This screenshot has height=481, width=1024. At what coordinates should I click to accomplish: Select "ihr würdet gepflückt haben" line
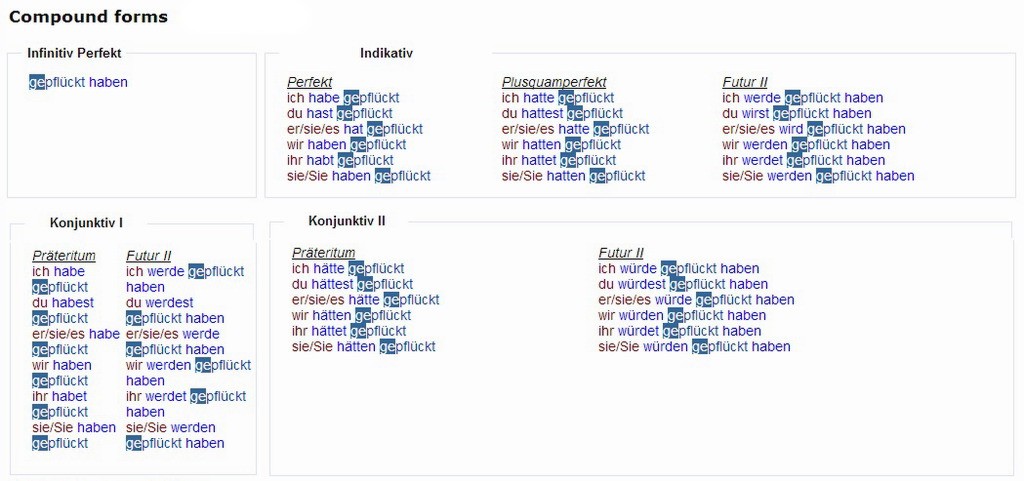680,331
